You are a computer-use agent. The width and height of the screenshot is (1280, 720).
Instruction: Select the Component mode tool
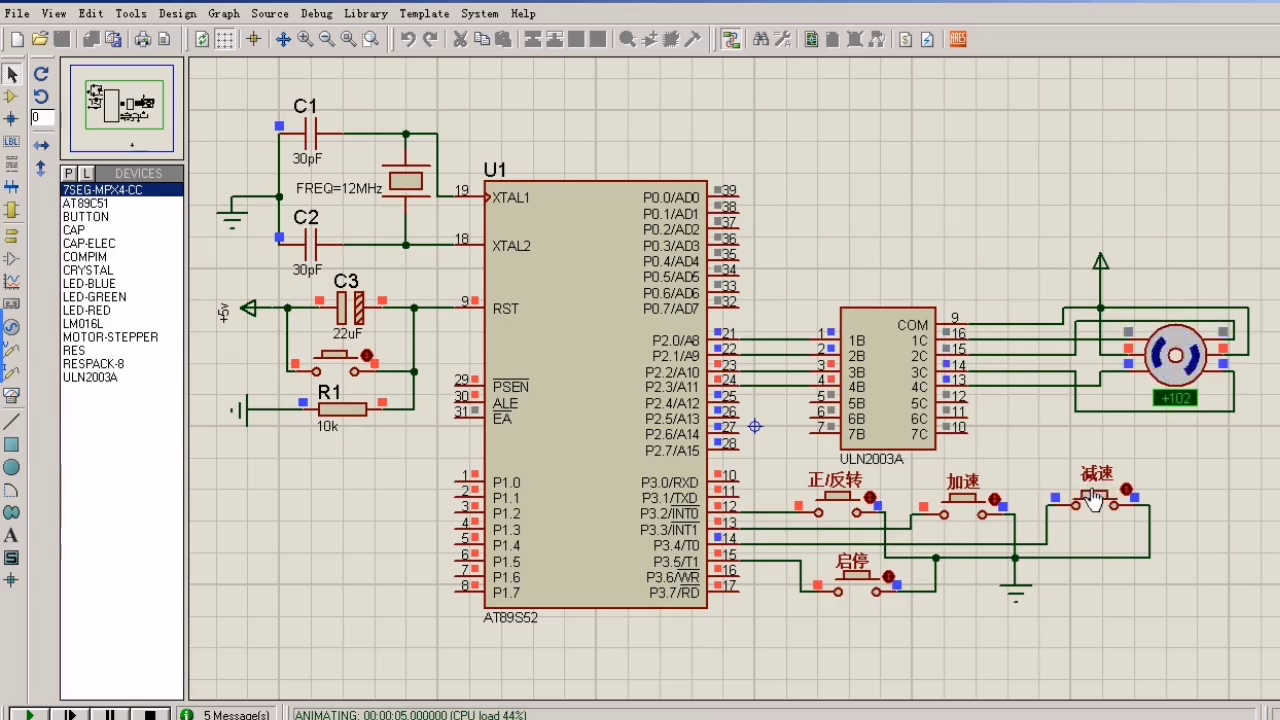[x=12, y=97]
